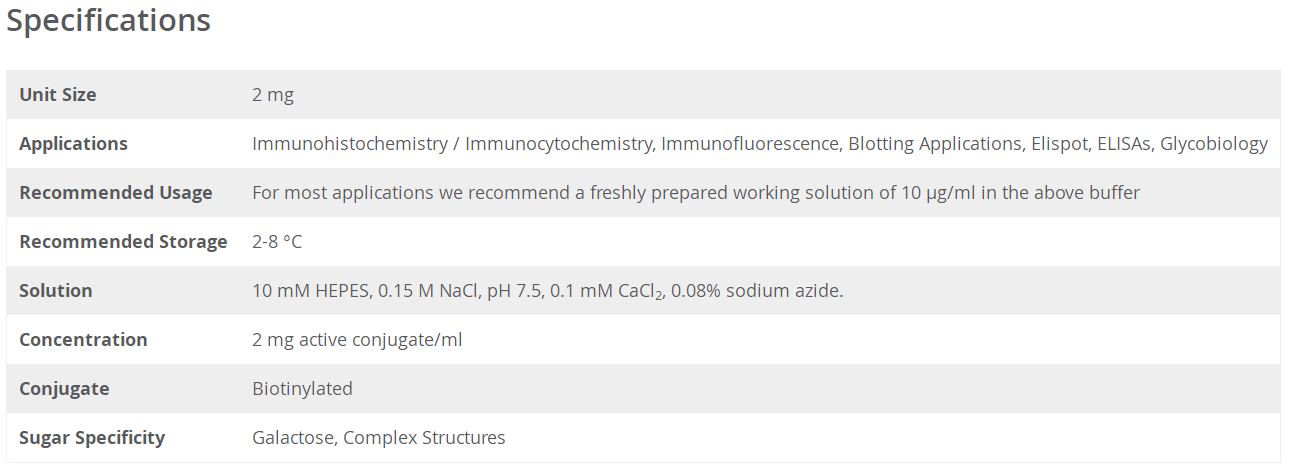Click the 2 mg active conjugate/ml value
1291x472 pixels.
pyautogui.click(x=357, y=340)
